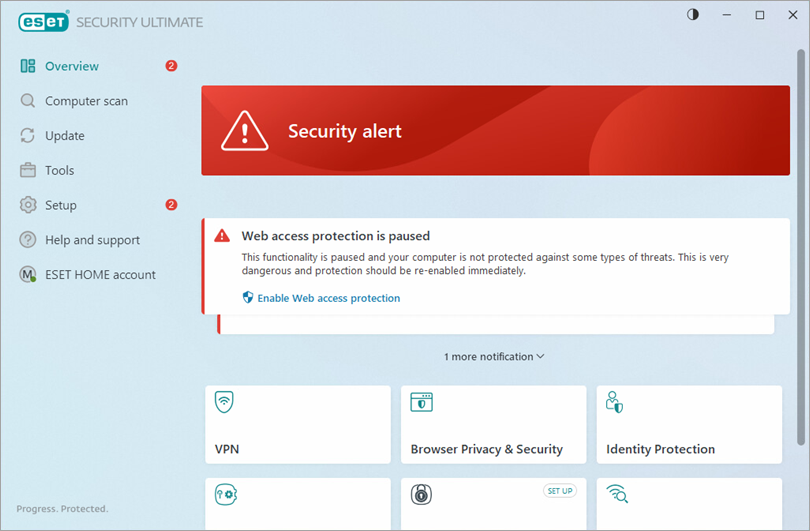Minimize the ESET window
Viewport: 810px width, 531px height.
point(727,15)
